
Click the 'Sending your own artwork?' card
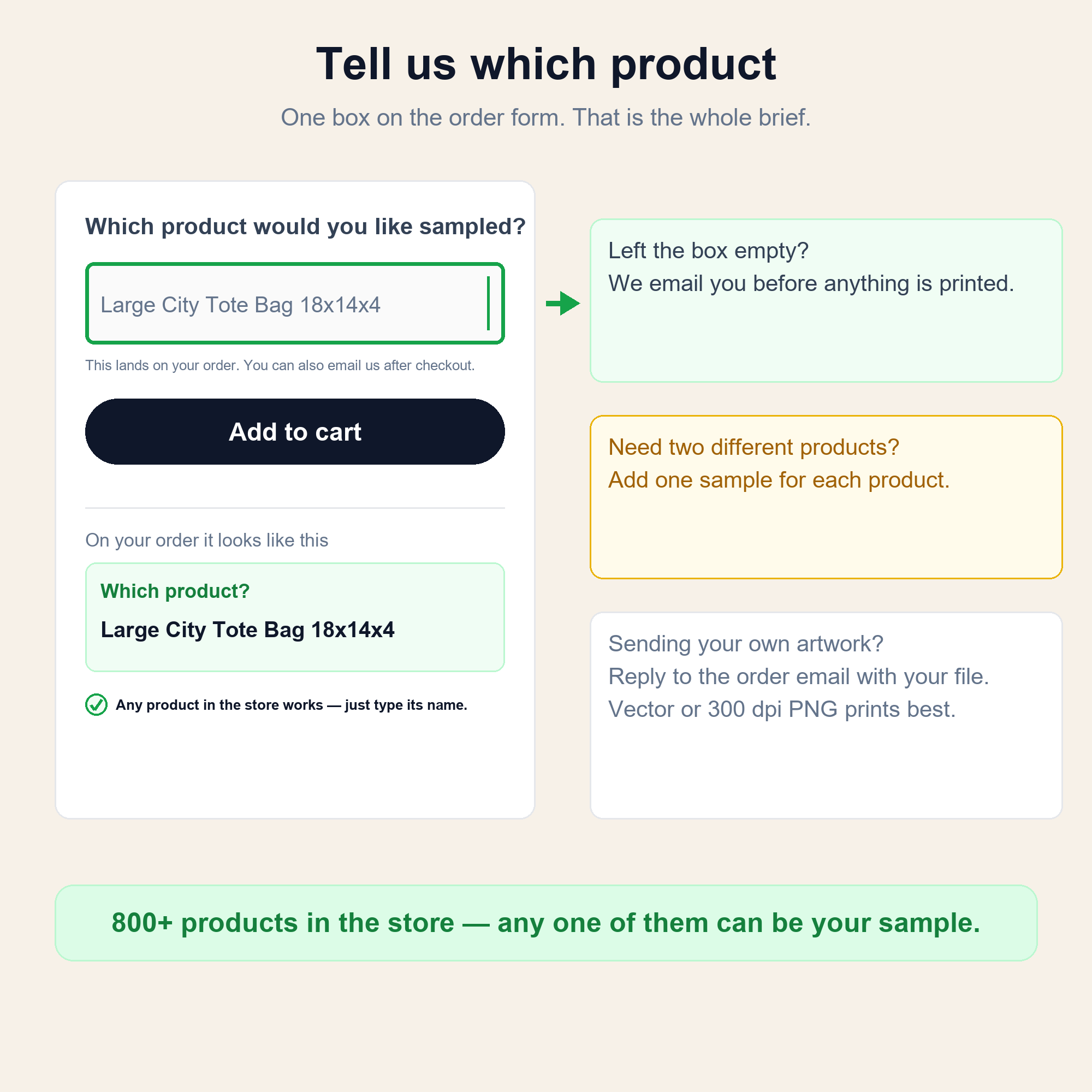(826, 715)
